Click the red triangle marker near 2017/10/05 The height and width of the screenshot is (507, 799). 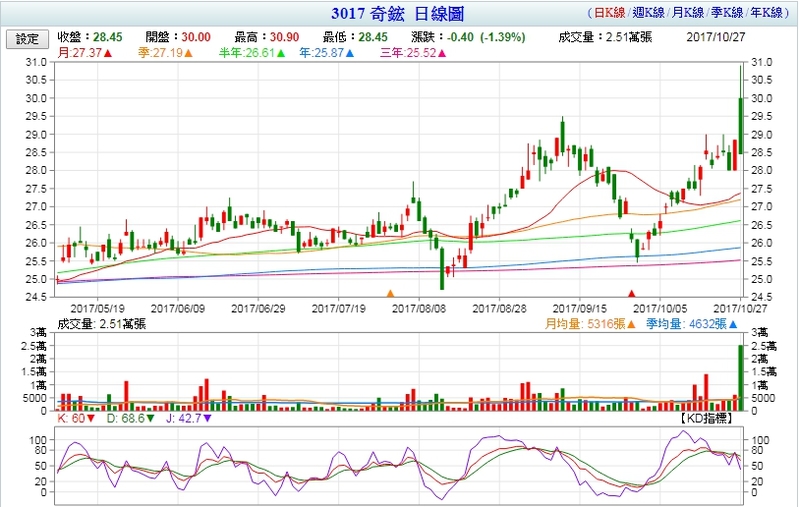pyautogui.click(x=632, y=293)
